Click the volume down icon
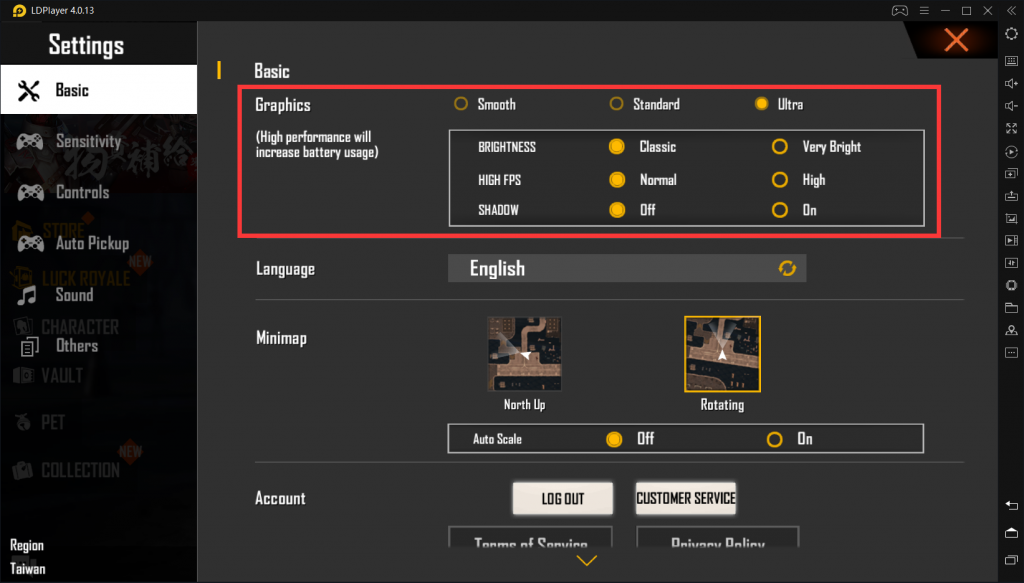This screenshot has height=583, width=1024. (1011, 106)
